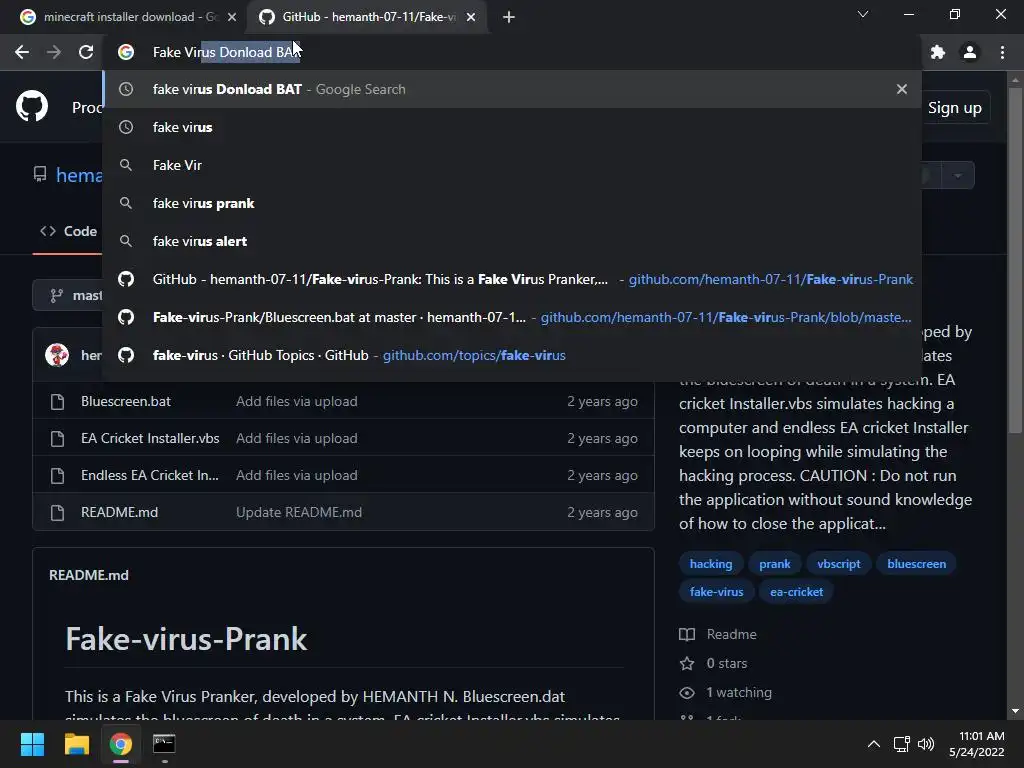Click the 0 stars link
This screenshot has height=768, width=1024.
click(713, 664)
